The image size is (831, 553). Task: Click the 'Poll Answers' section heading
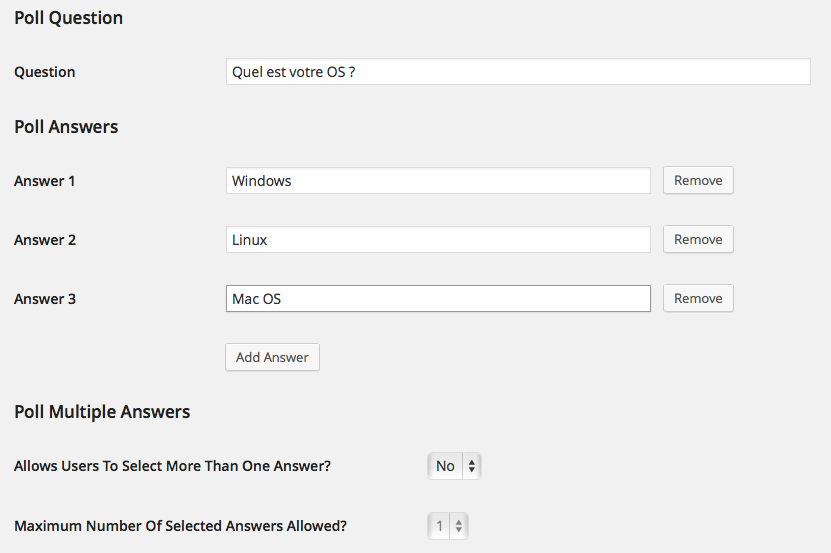click(x=66, y=127)
